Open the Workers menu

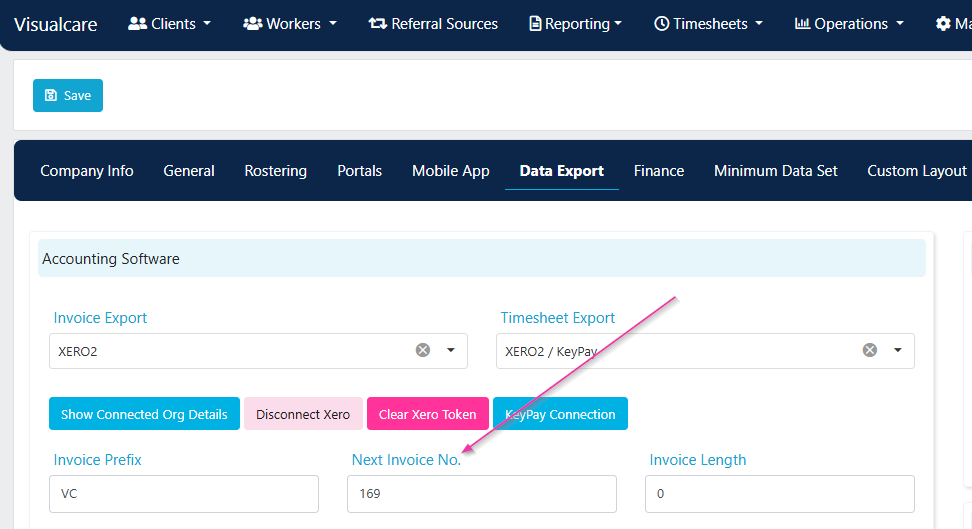pyautogui.click(x=289, y=24)
